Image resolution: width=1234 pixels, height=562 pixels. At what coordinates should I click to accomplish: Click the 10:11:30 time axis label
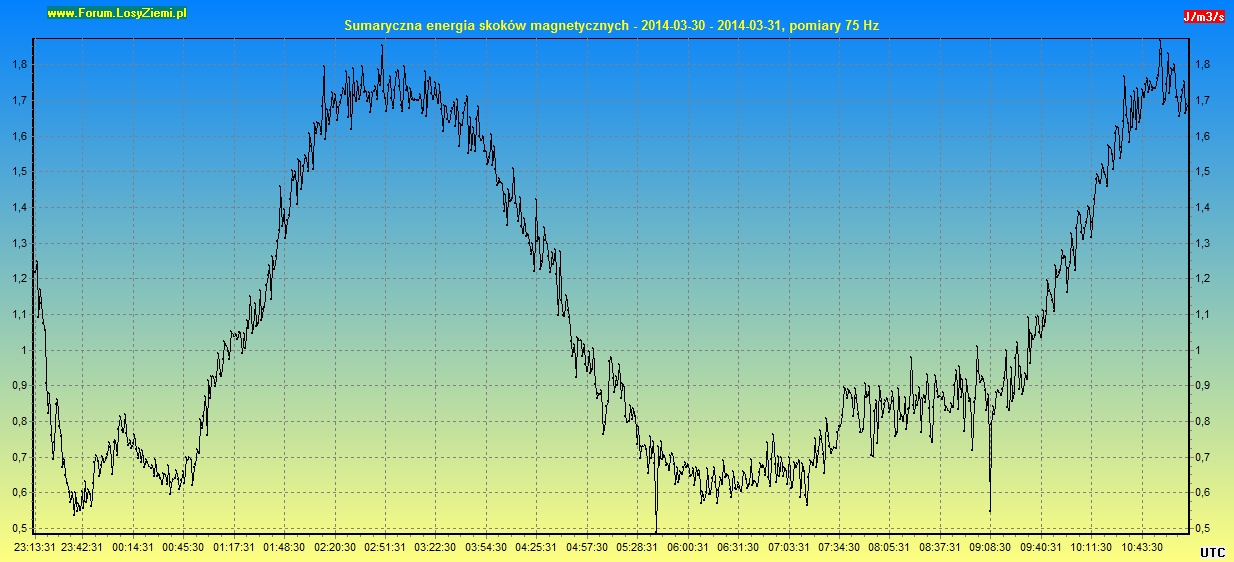point(1091,547)
